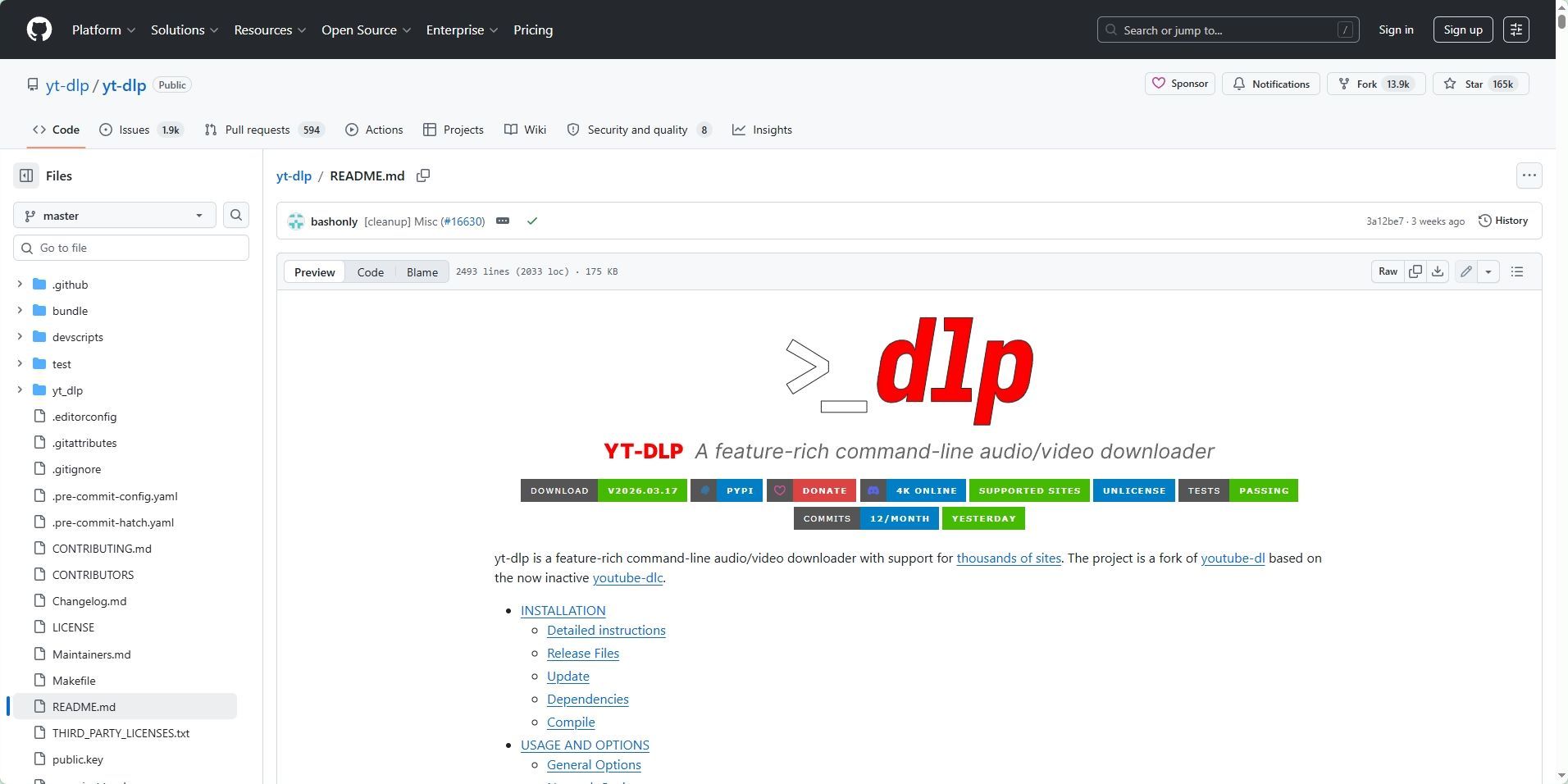
Task: Open the Pull requests tab
Action: click(x=265, y=130)
